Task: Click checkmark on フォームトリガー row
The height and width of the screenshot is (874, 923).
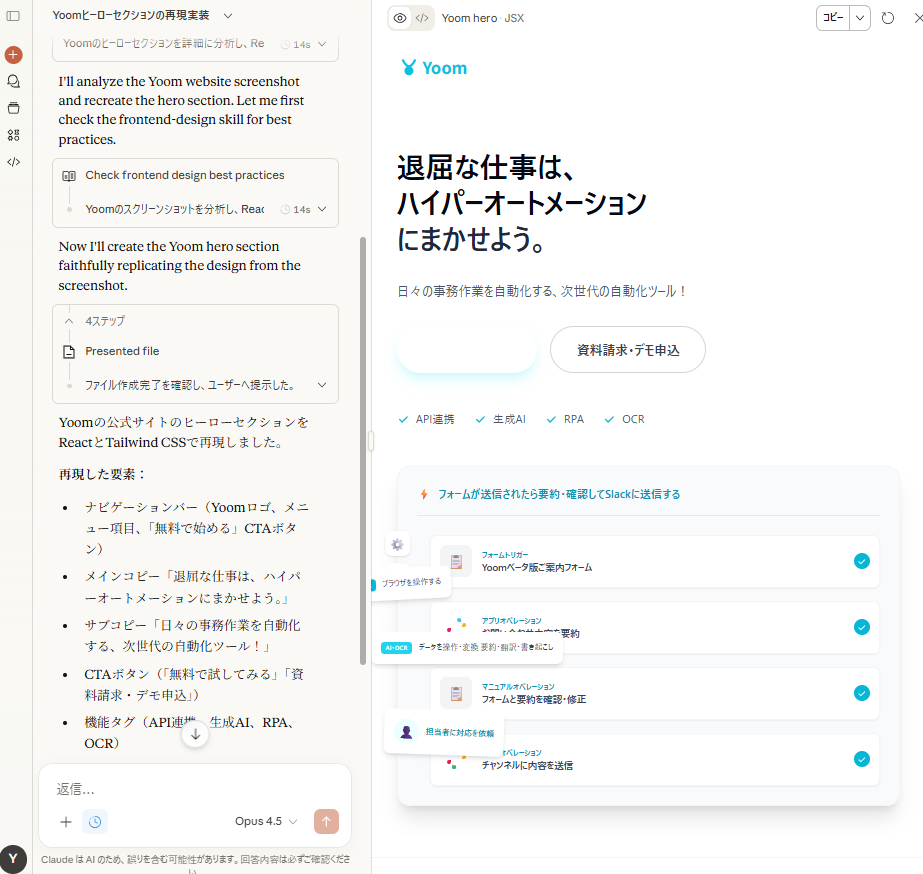Action: pos(862,561)
